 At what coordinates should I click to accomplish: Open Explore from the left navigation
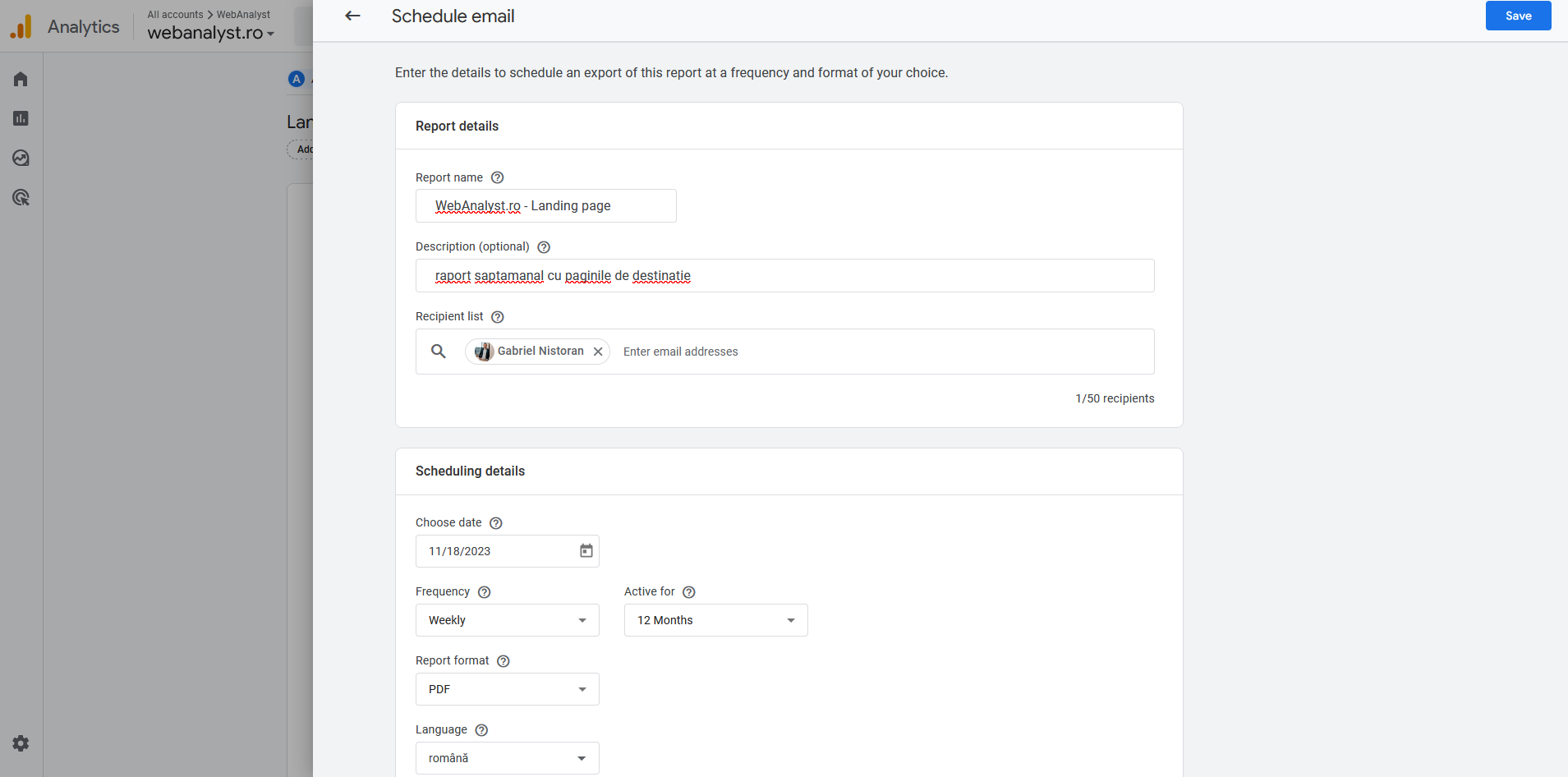pos(21,157)
